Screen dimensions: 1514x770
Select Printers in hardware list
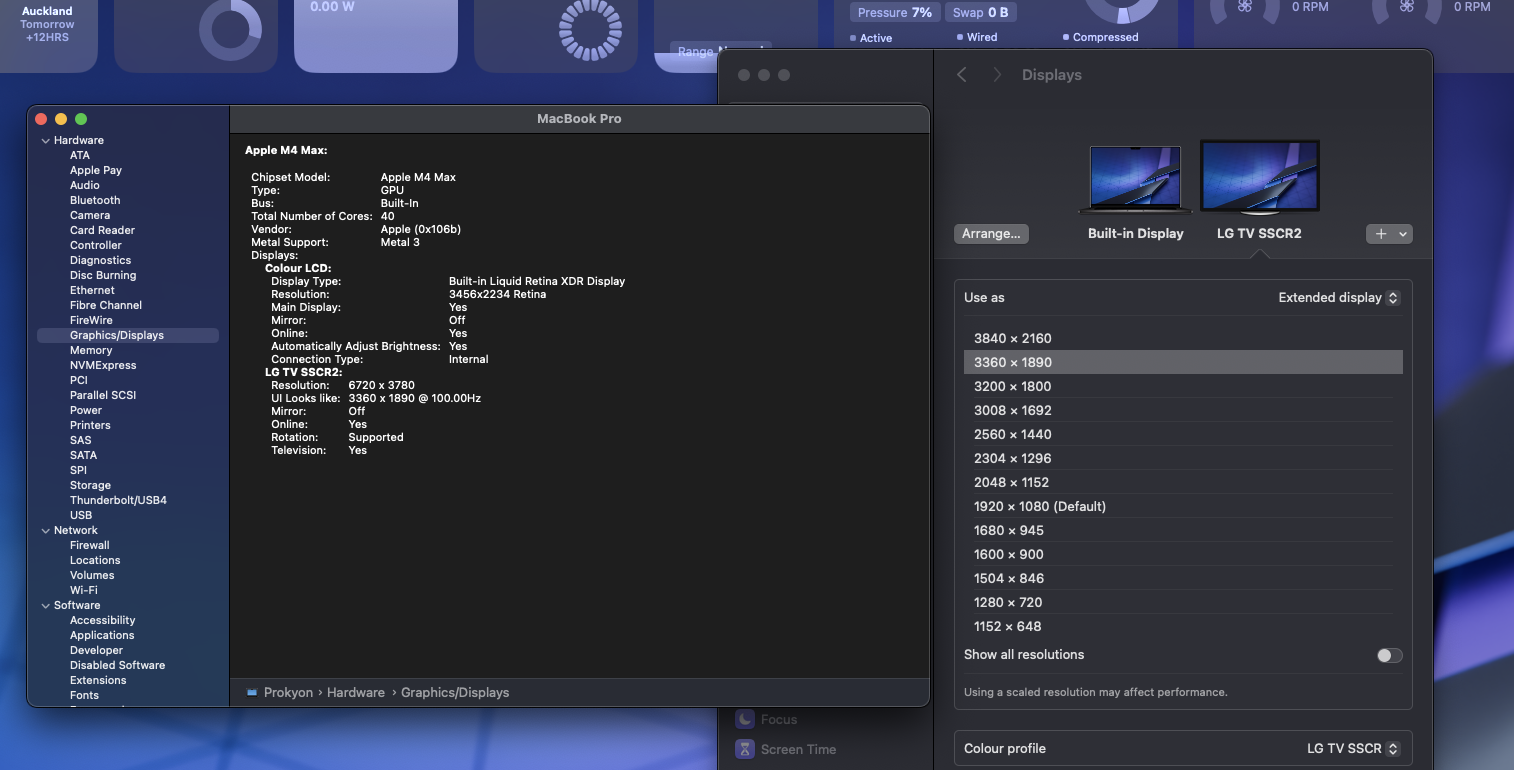tap(90, 425)
